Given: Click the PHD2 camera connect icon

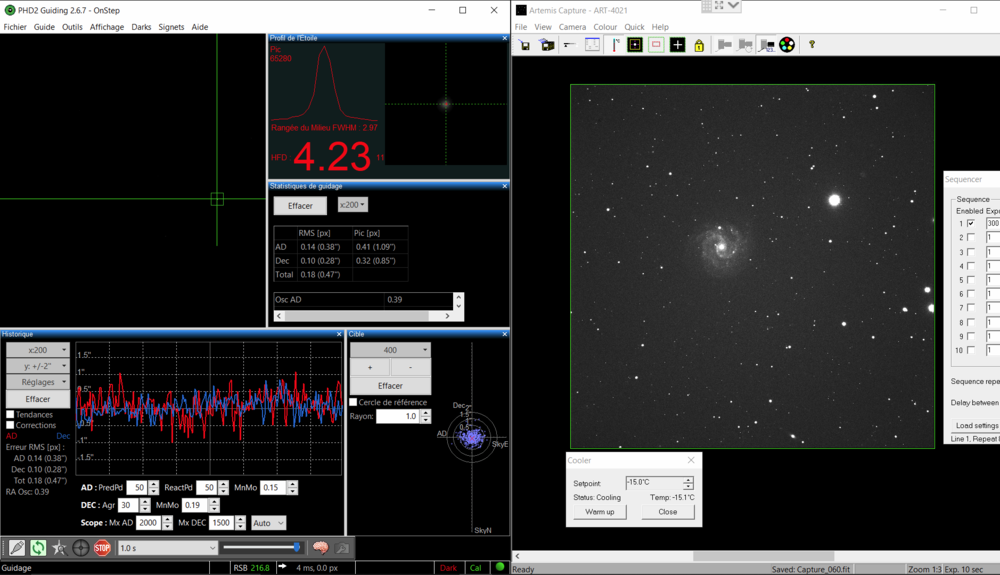Looking at the screenshot, I should click(17, 548).
